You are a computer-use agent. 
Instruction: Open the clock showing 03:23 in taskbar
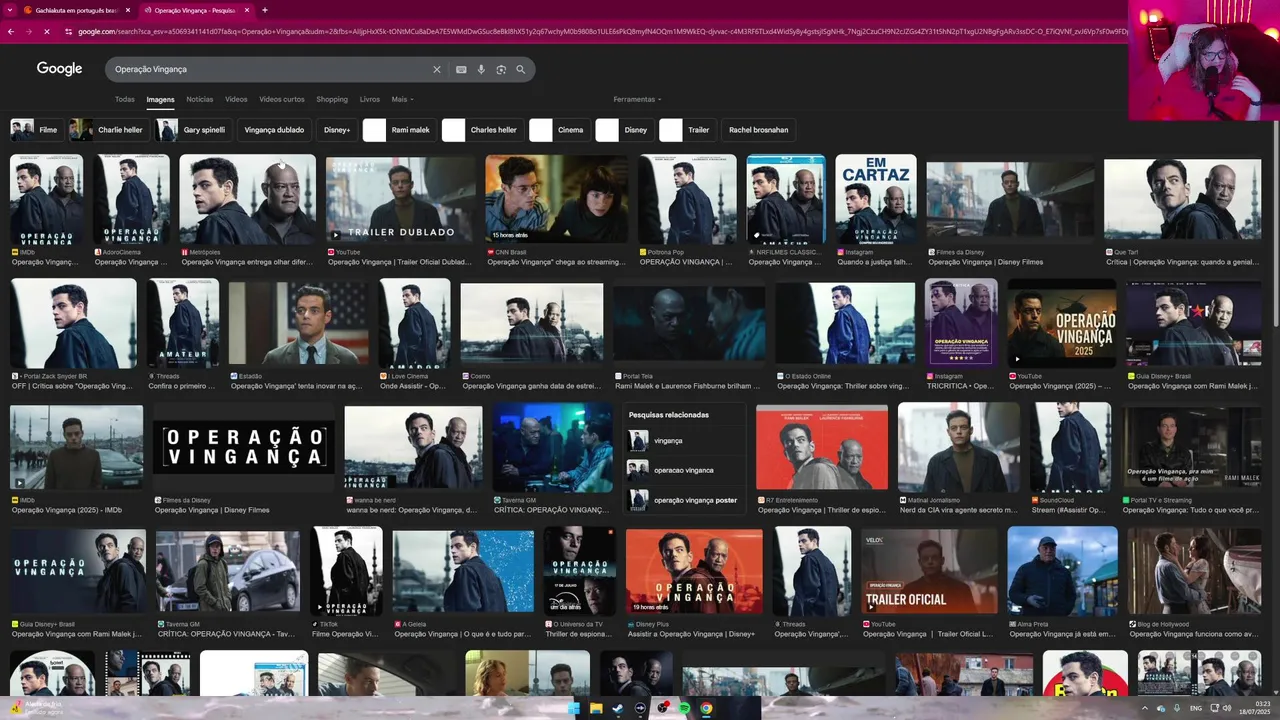coord(1255,708)
